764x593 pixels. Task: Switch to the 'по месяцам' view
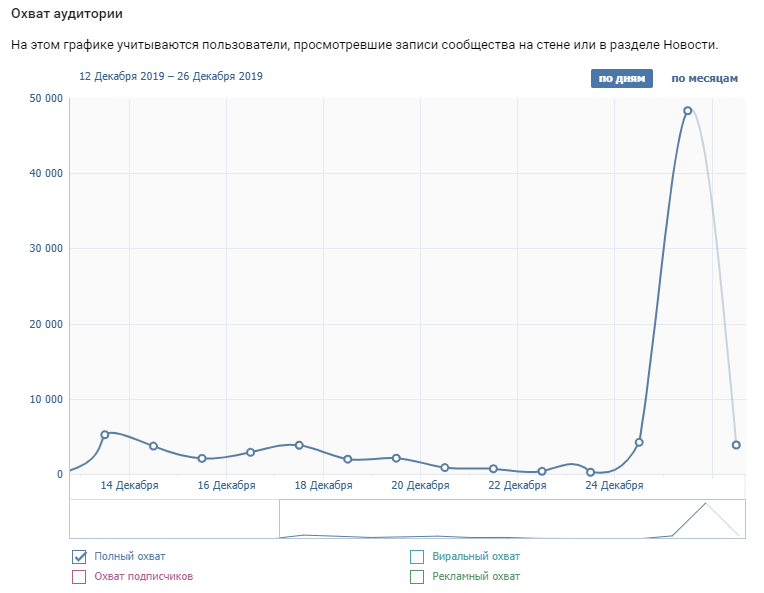pyautogui.click(x=704, y=79)
